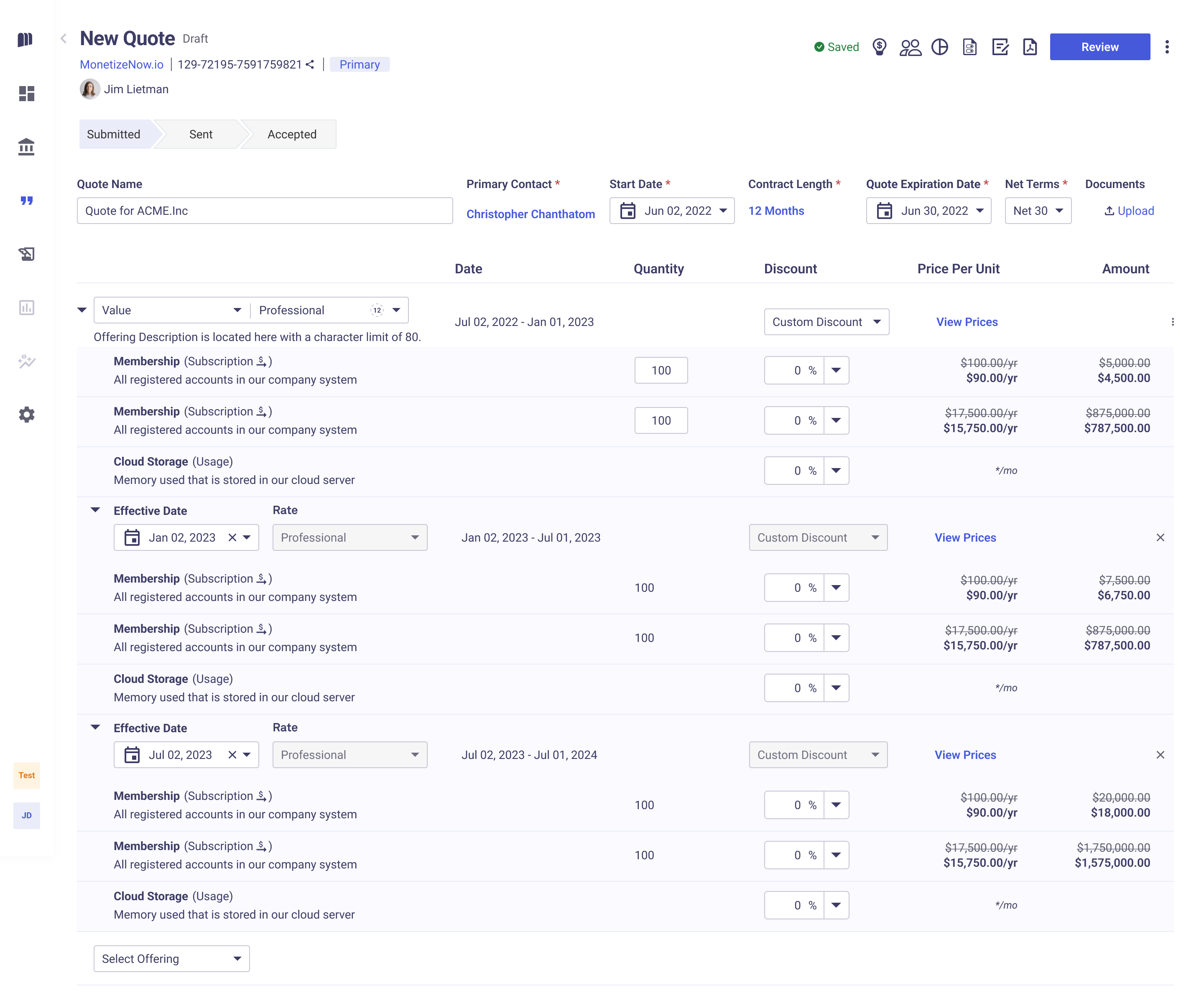1204x1003 pixels.
Task: Collapse the Value offering section
Action: coord(82,310)
